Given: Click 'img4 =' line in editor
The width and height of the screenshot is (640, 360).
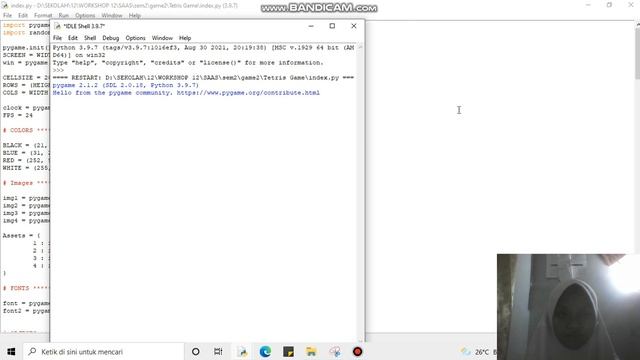Looking at the screenshot, I should pyautogui.click(x=25, y=220).
